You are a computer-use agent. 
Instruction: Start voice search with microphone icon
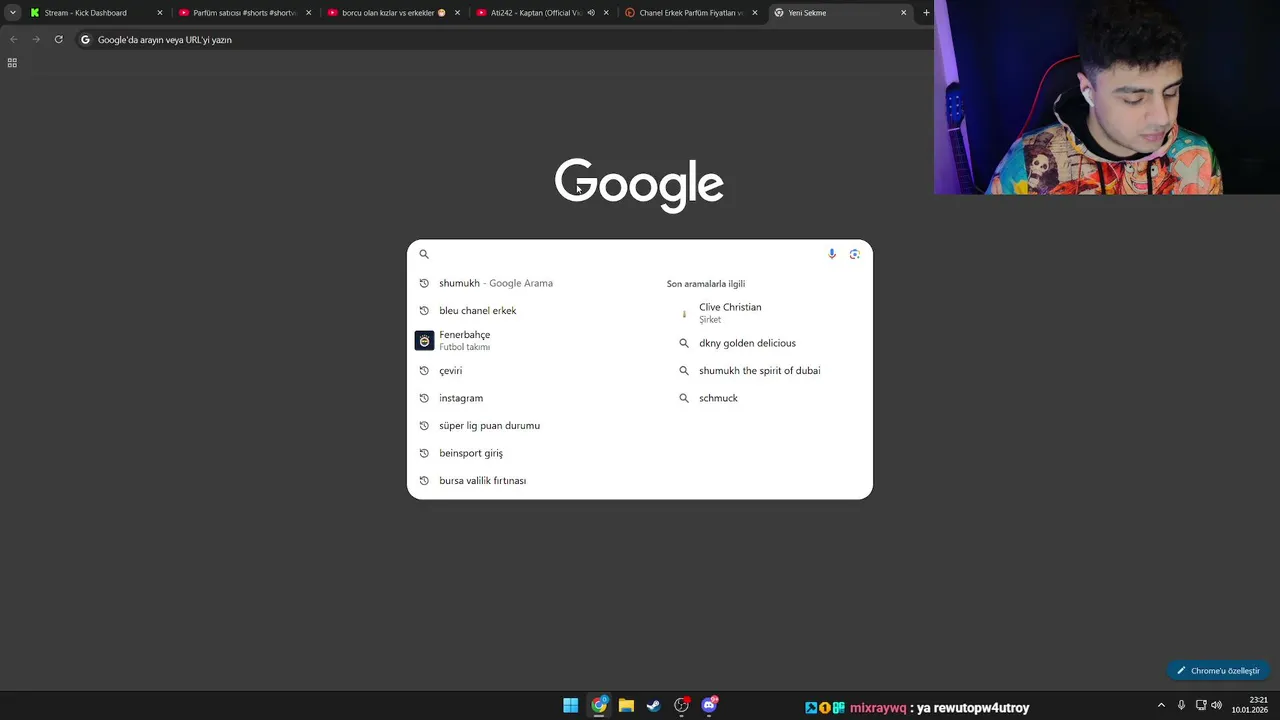coord(832,254)
